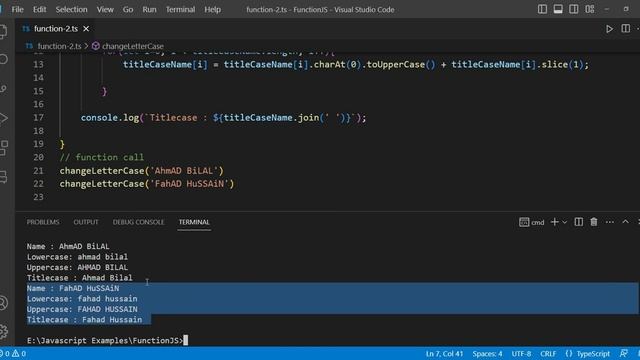The height and width of the screenshot is (360, 640).
Task: Click changeLetterCase('FahAD HuSSAiN') call
Action: 147,184
